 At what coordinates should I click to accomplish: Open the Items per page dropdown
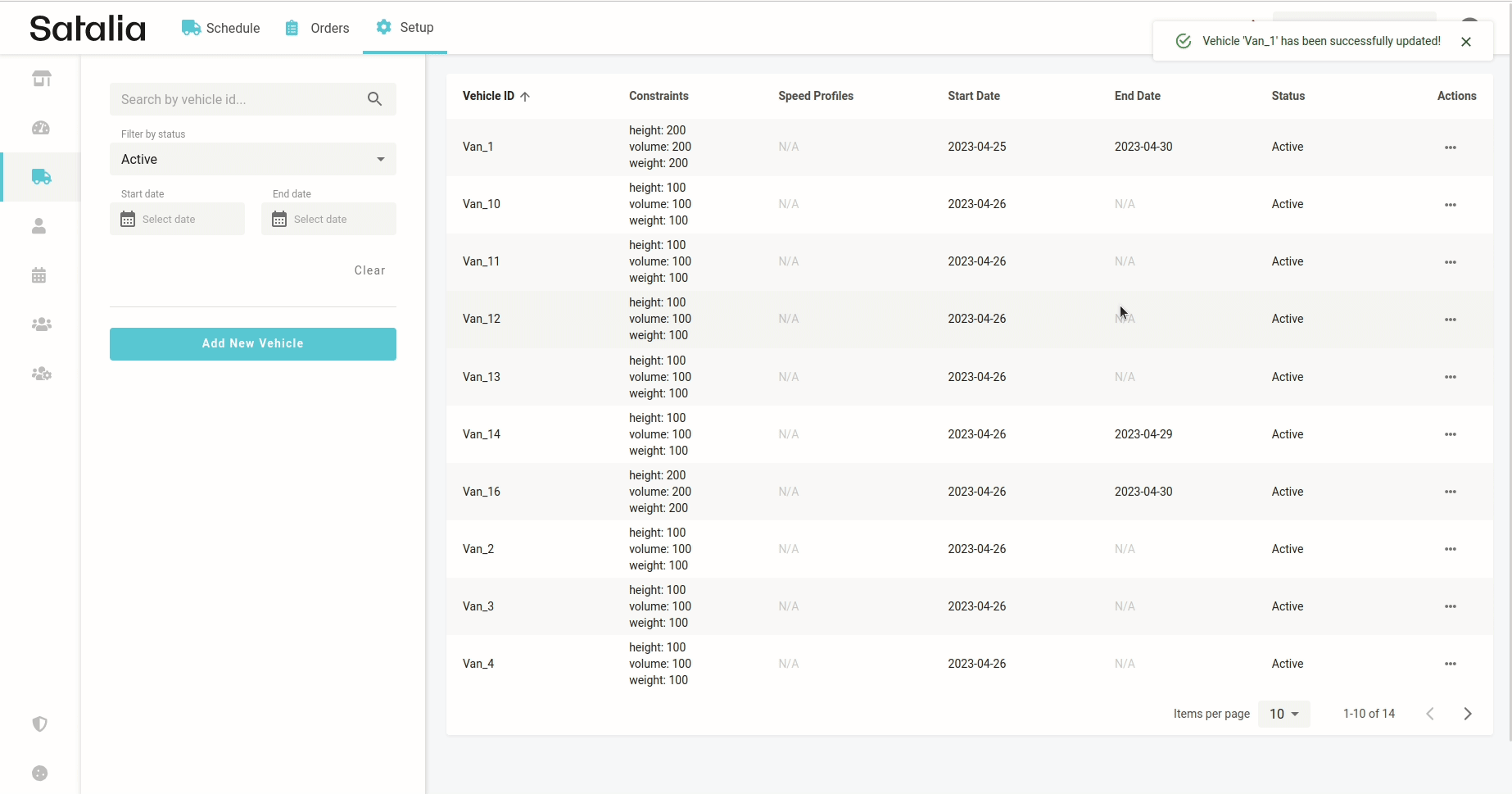pos(1283,714)
